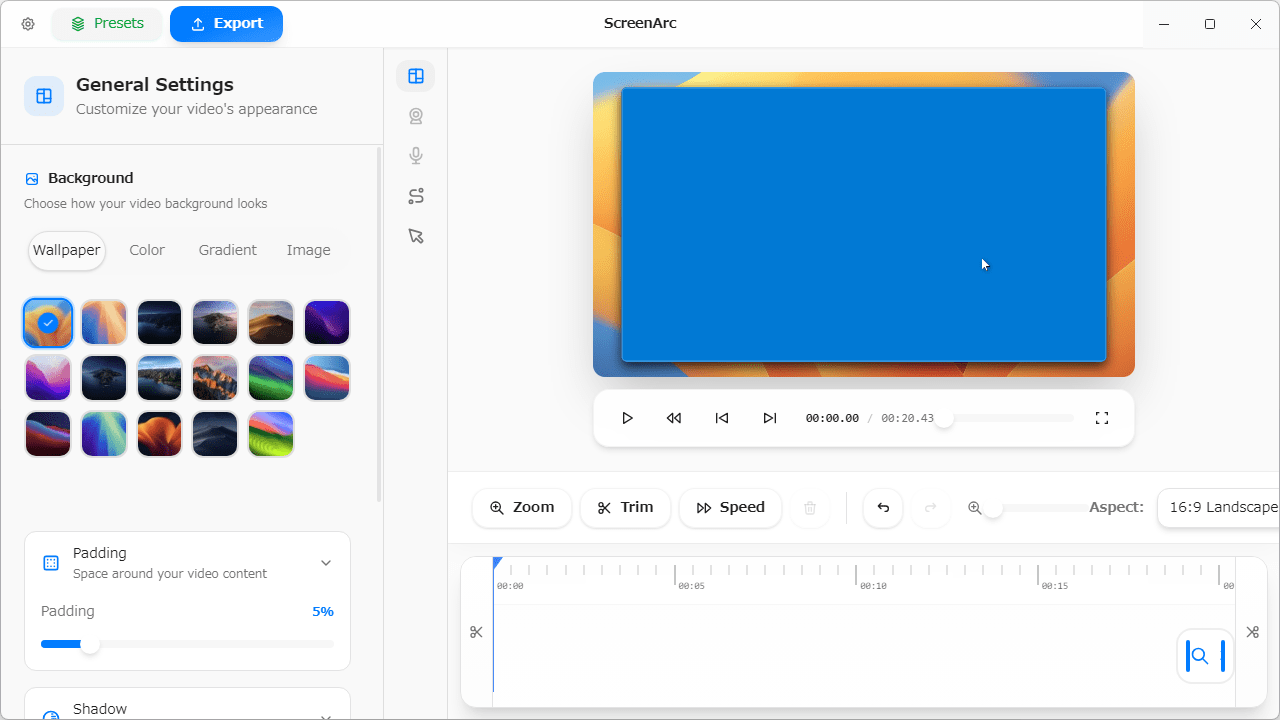Viewport: 1280px width, 720px height.
Task: Open the settings gear icon
Action: coord(28,24)
